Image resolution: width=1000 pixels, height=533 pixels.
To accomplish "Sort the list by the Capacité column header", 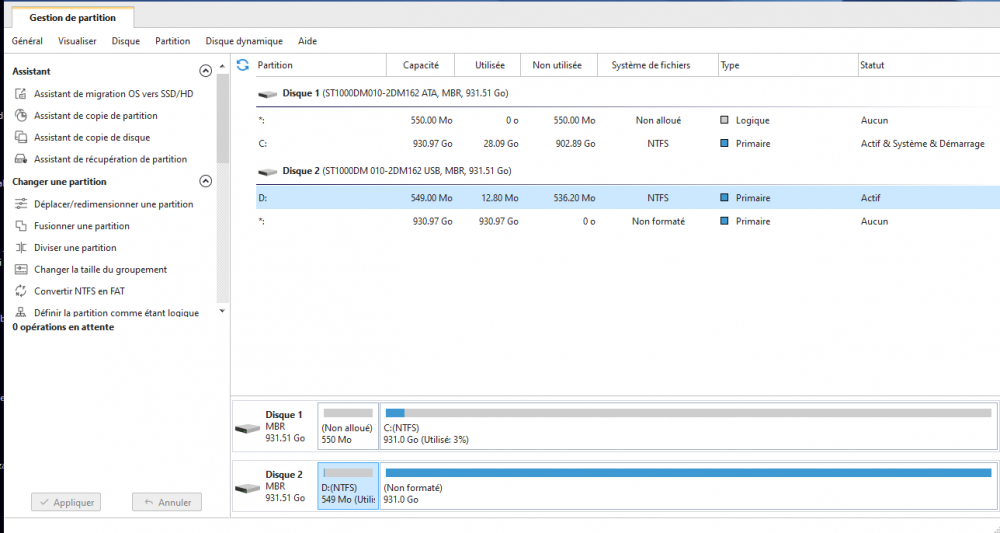I will coord(420,65).
